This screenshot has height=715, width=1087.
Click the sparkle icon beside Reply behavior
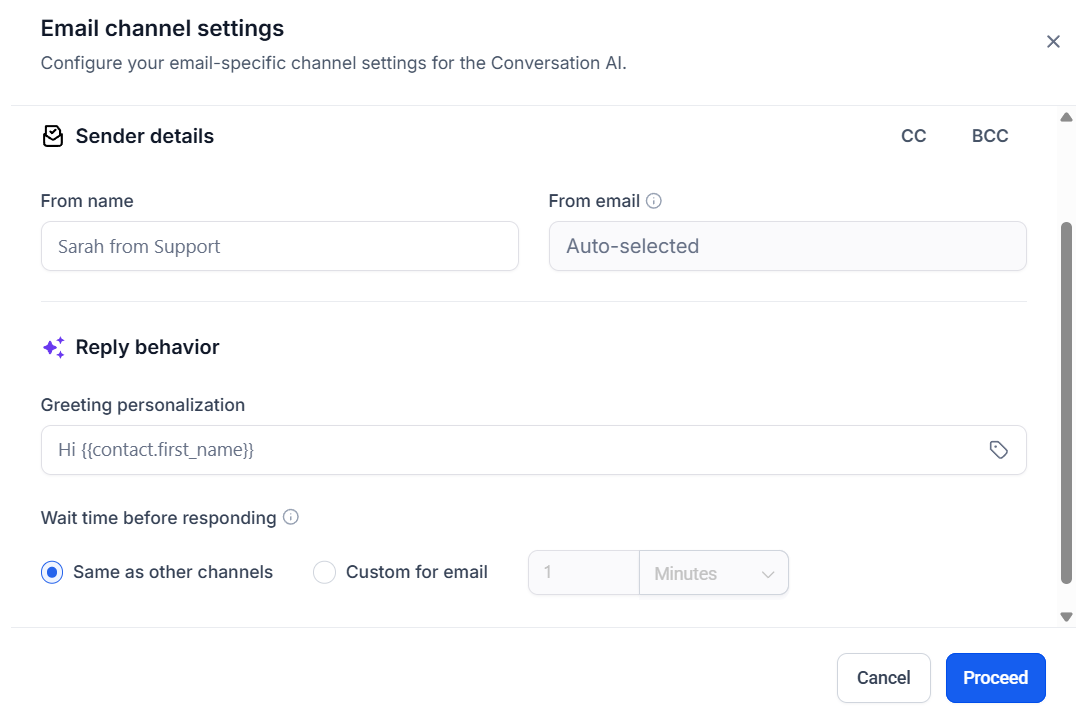tap(54, 347)
